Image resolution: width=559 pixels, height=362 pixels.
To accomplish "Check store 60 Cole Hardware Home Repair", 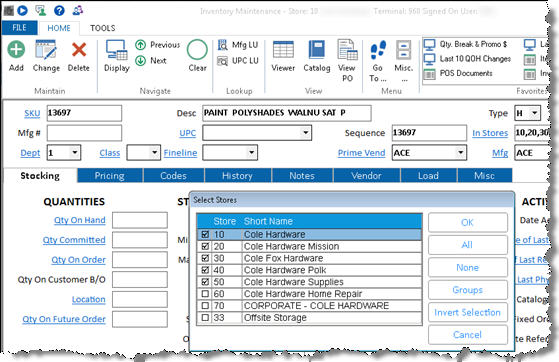I will [205, 294].
